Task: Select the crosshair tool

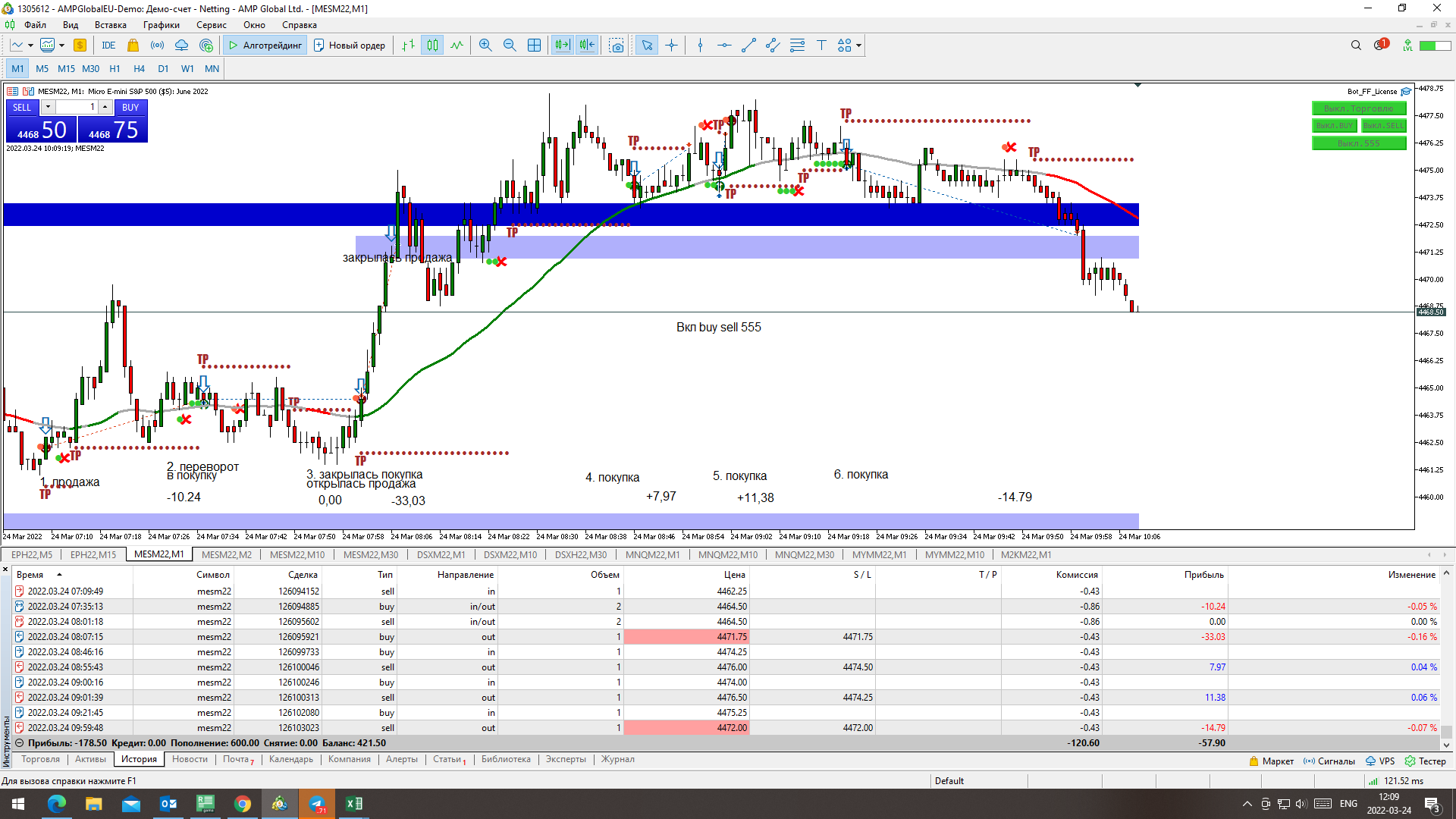Action: pyautogui.click(x=671, y=45)
